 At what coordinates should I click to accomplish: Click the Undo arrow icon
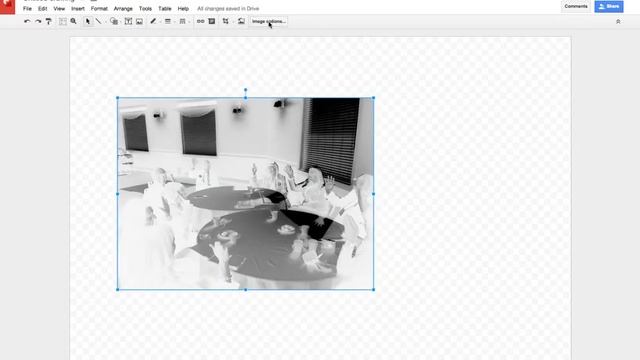pyautogui.click(x=27, y=21)
